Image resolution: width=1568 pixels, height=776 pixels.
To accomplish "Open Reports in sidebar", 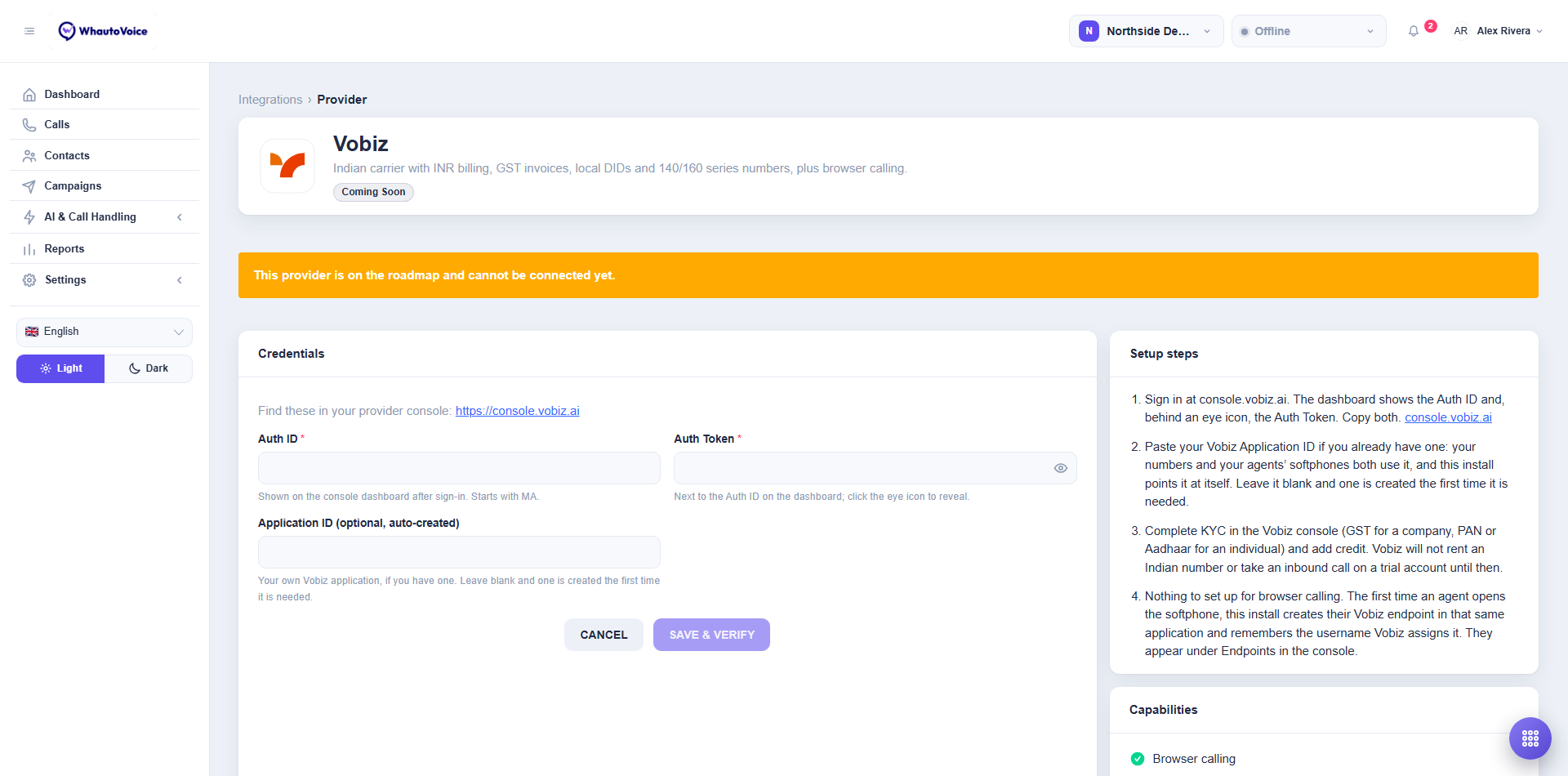I will tap(105, 249).
